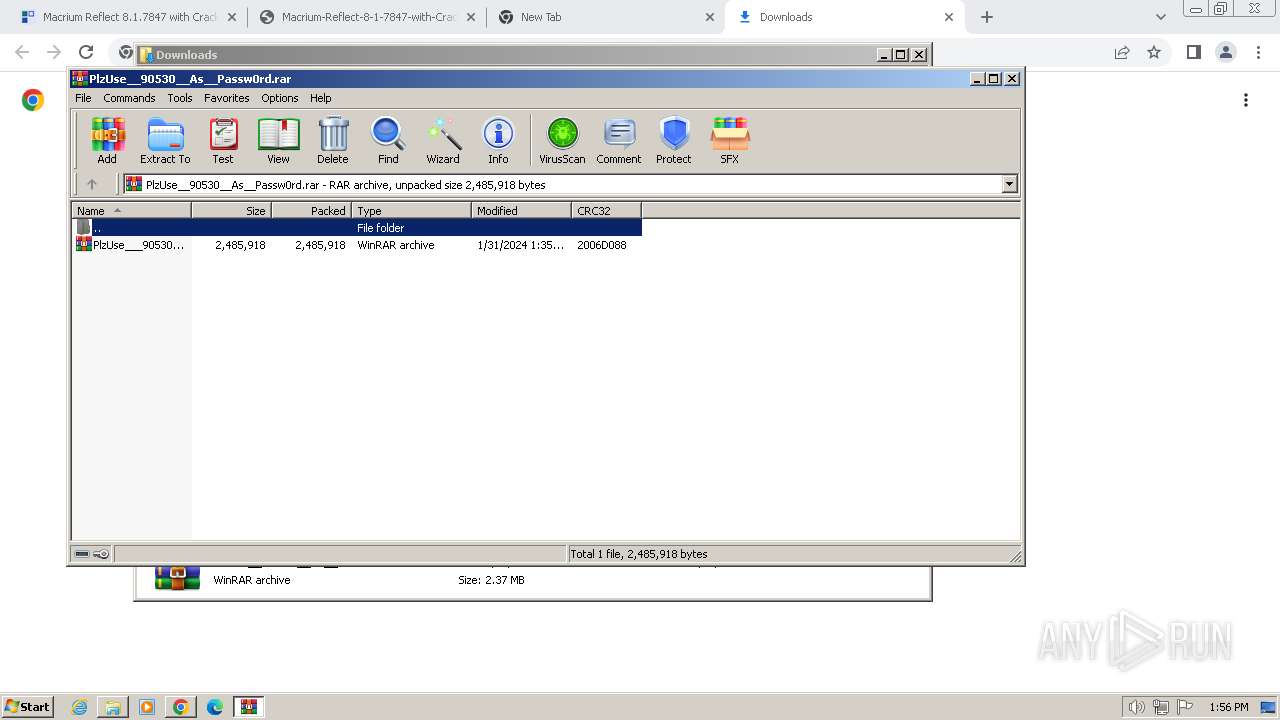Viewport: 1280px width, 720px height.
Task: Open Internet Explorer from the taskbar
Action: (79, 707)
